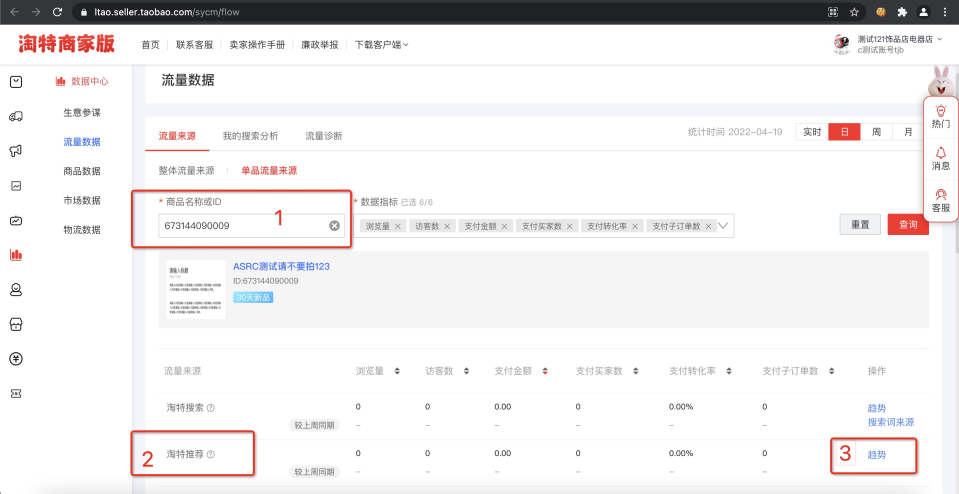Open 搜索词来源 link in the 淘特搜索 row
Image resolution: width=959 pixels, height=494 pixels.
coord(890,422)
